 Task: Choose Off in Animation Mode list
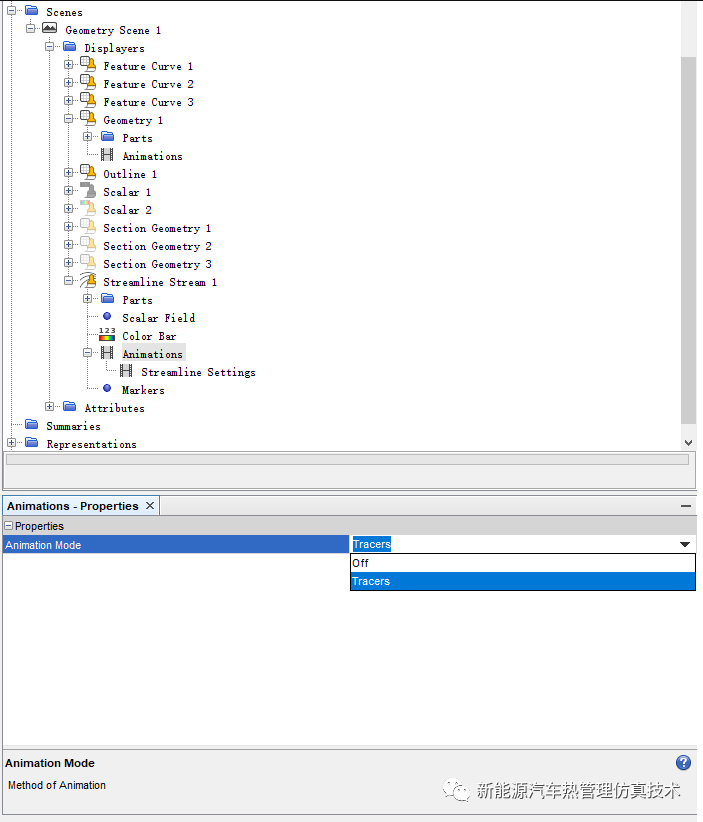(x=523, y=563)
